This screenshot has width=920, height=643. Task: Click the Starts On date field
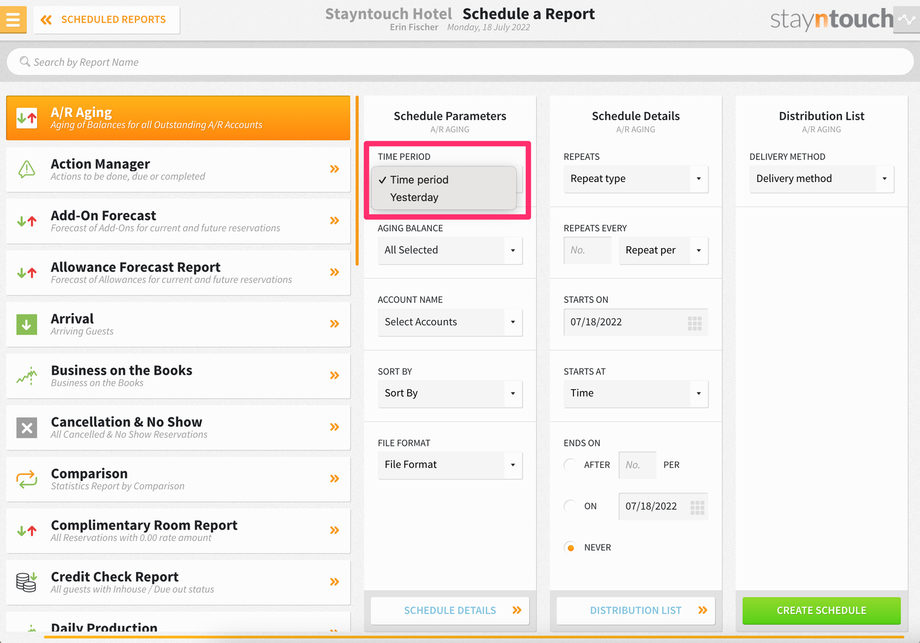636,322
